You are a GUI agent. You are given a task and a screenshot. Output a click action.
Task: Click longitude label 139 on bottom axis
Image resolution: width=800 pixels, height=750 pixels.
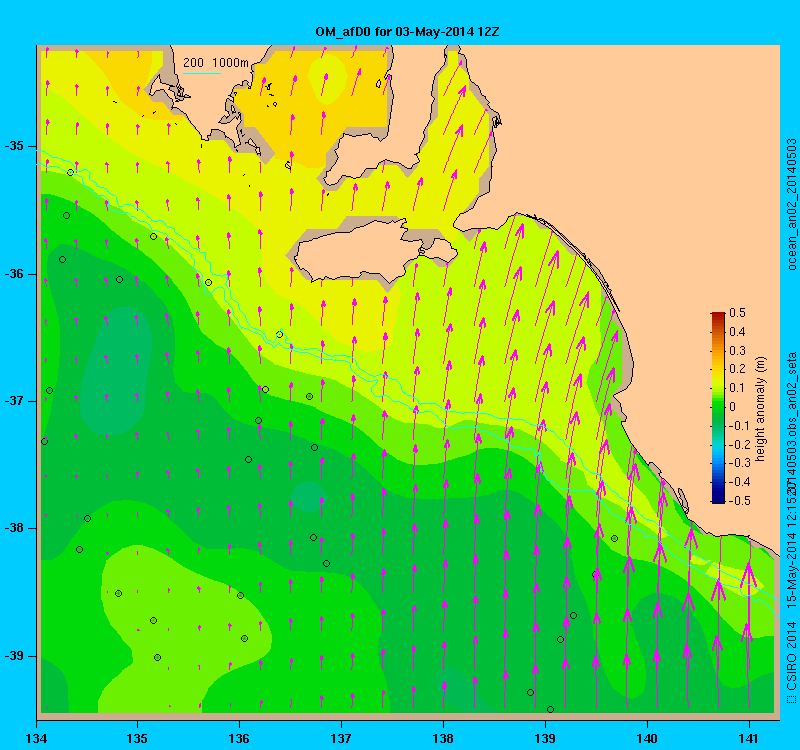545,738
